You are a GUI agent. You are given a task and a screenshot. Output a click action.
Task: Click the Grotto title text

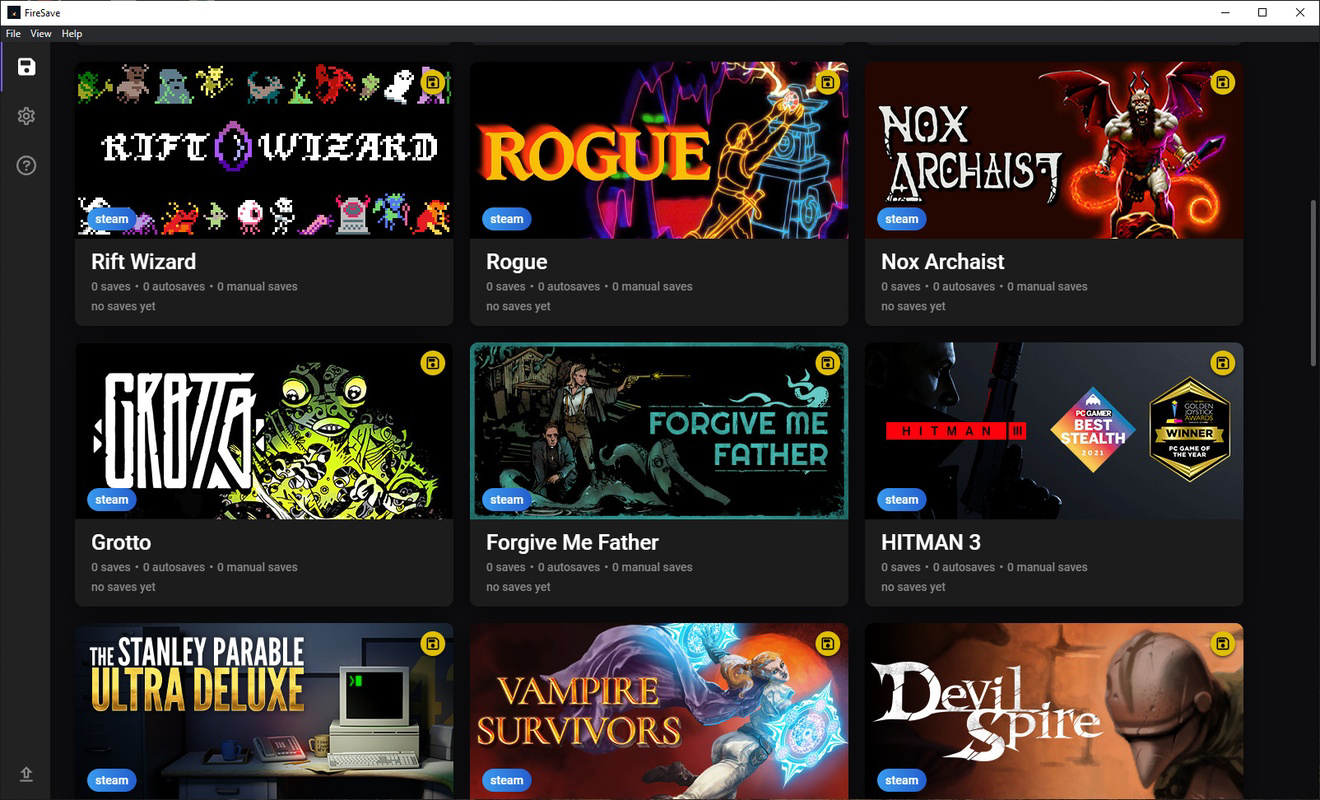coord(121,543)
